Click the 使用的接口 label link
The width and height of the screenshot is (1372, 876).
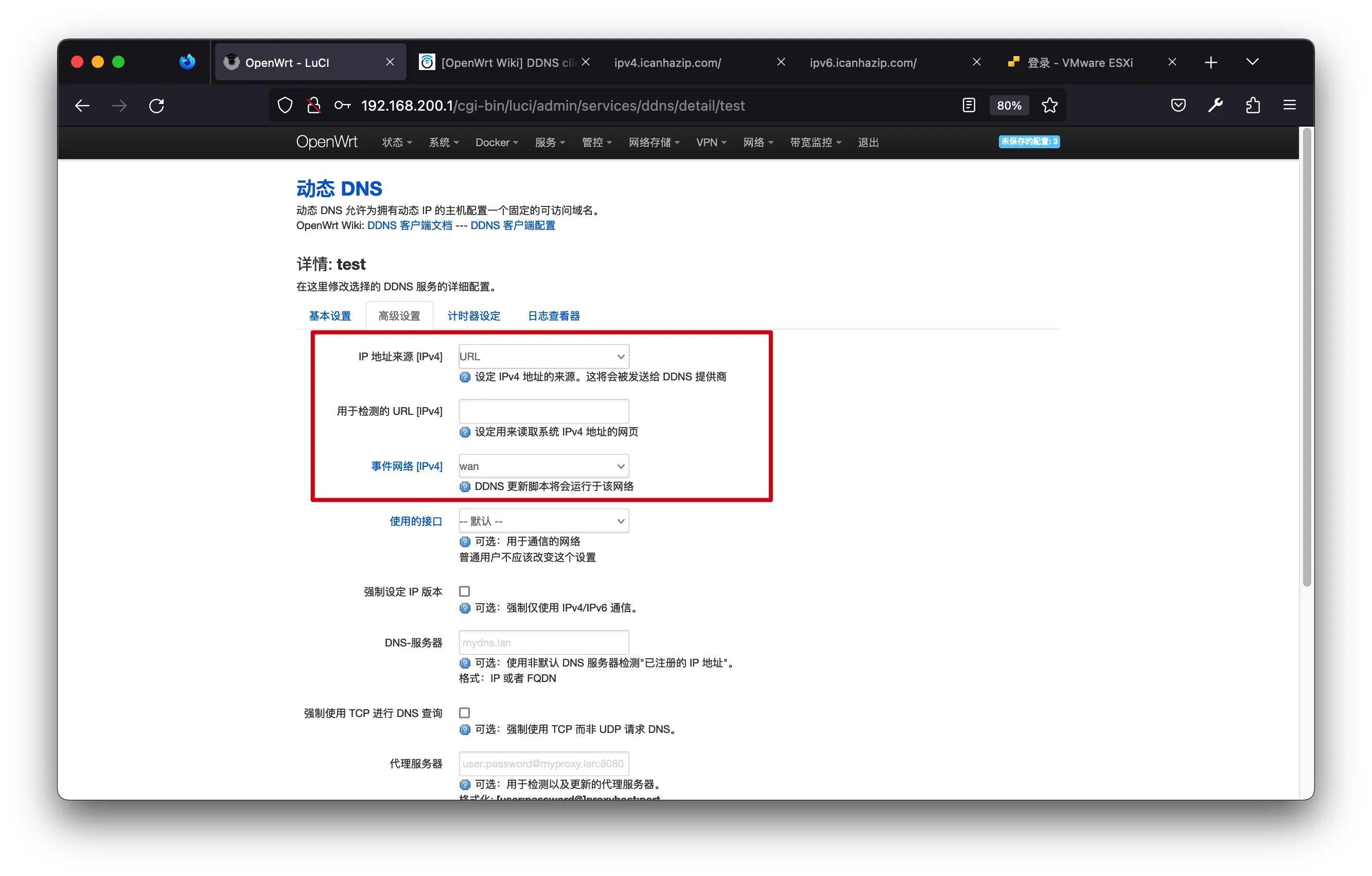click(x=415, y=521)
